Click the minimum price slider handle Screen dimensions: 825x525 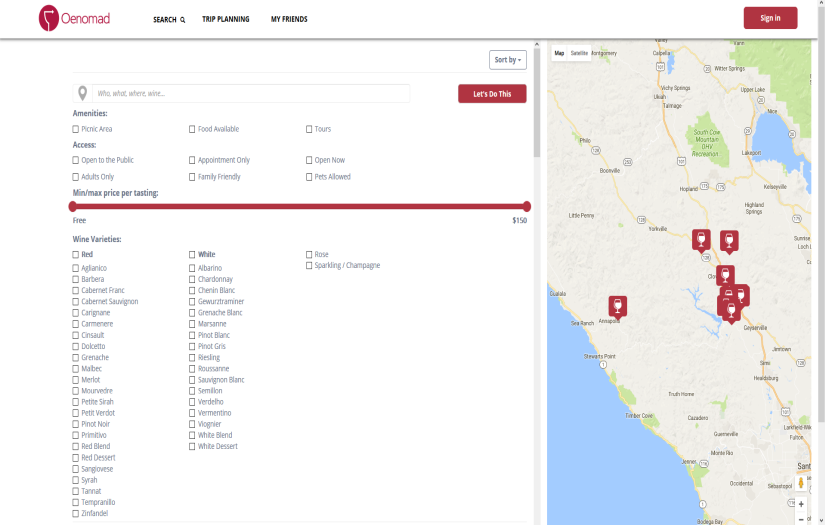click(x=73, y=206)
